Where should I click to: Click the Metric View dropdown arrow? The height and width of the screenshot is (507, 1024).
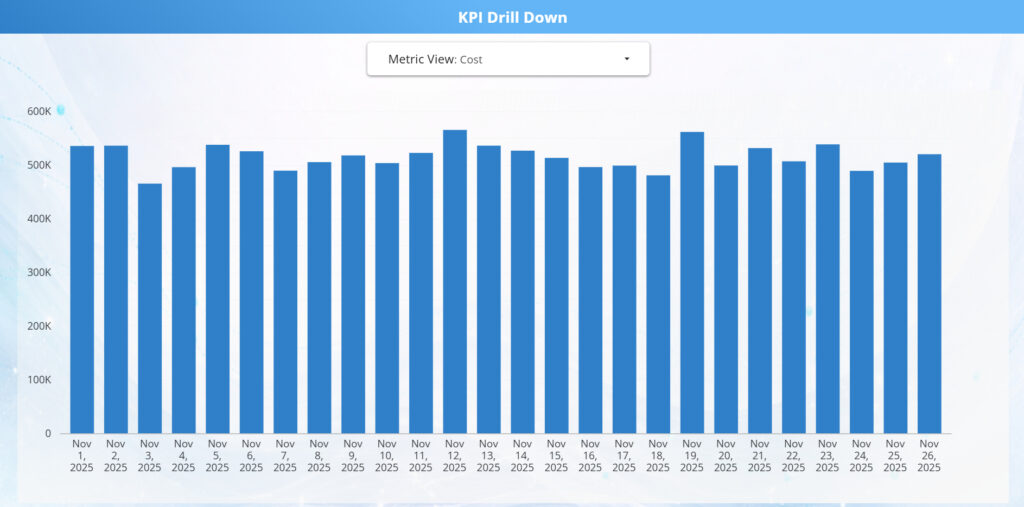tap(627, 59)
